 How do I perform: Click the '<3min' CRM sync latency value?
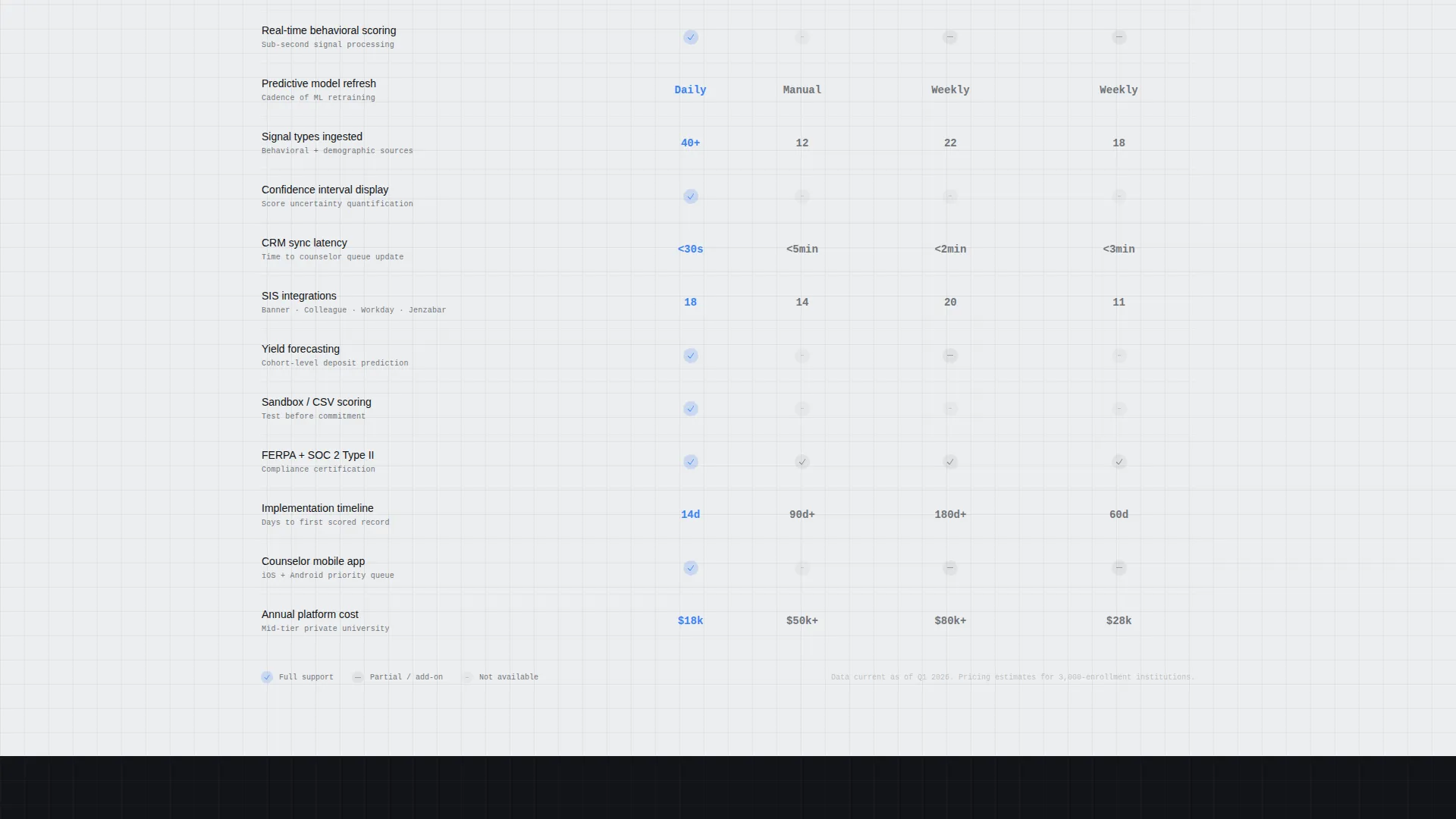[x=1119, y=249]
